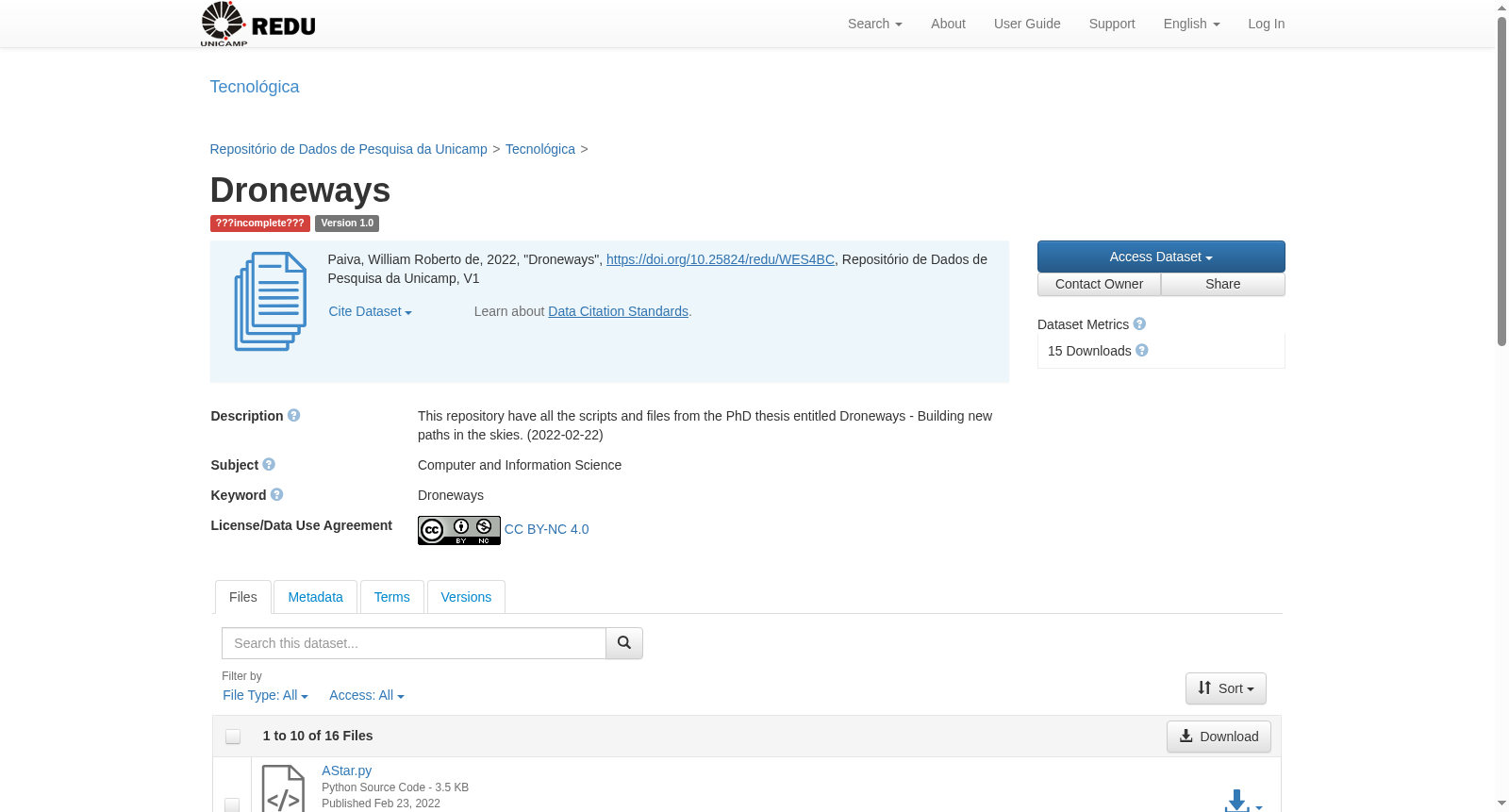Click the Share button
1509x812 pixels.
click(x=1223, y=284)
